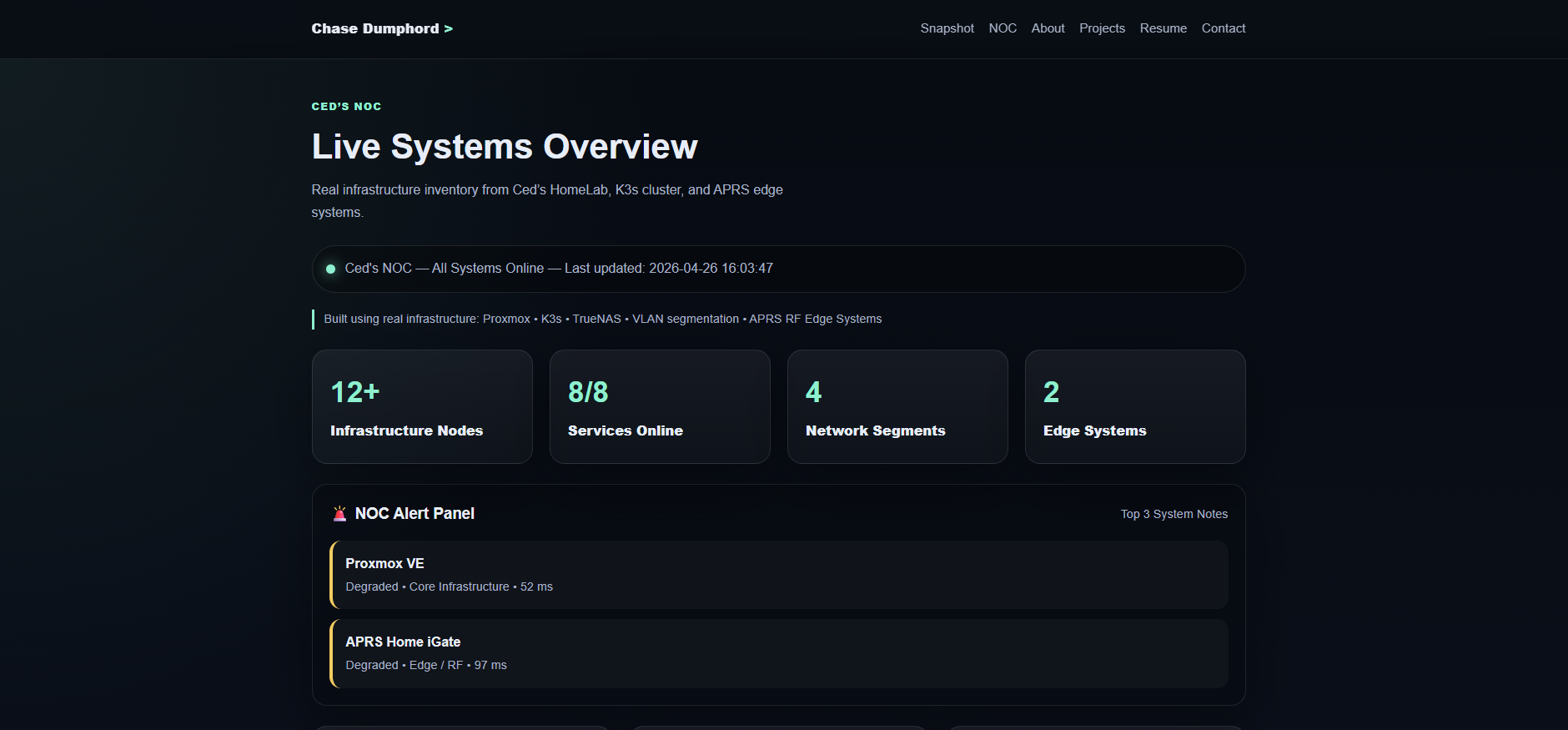
Task: Open Contact in the top navigation
Action: coord(1223,28)
